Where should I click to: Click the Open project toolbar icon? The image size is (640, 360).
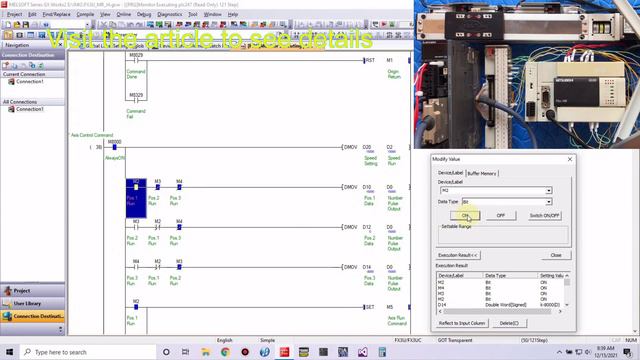[x=17, y=24]
